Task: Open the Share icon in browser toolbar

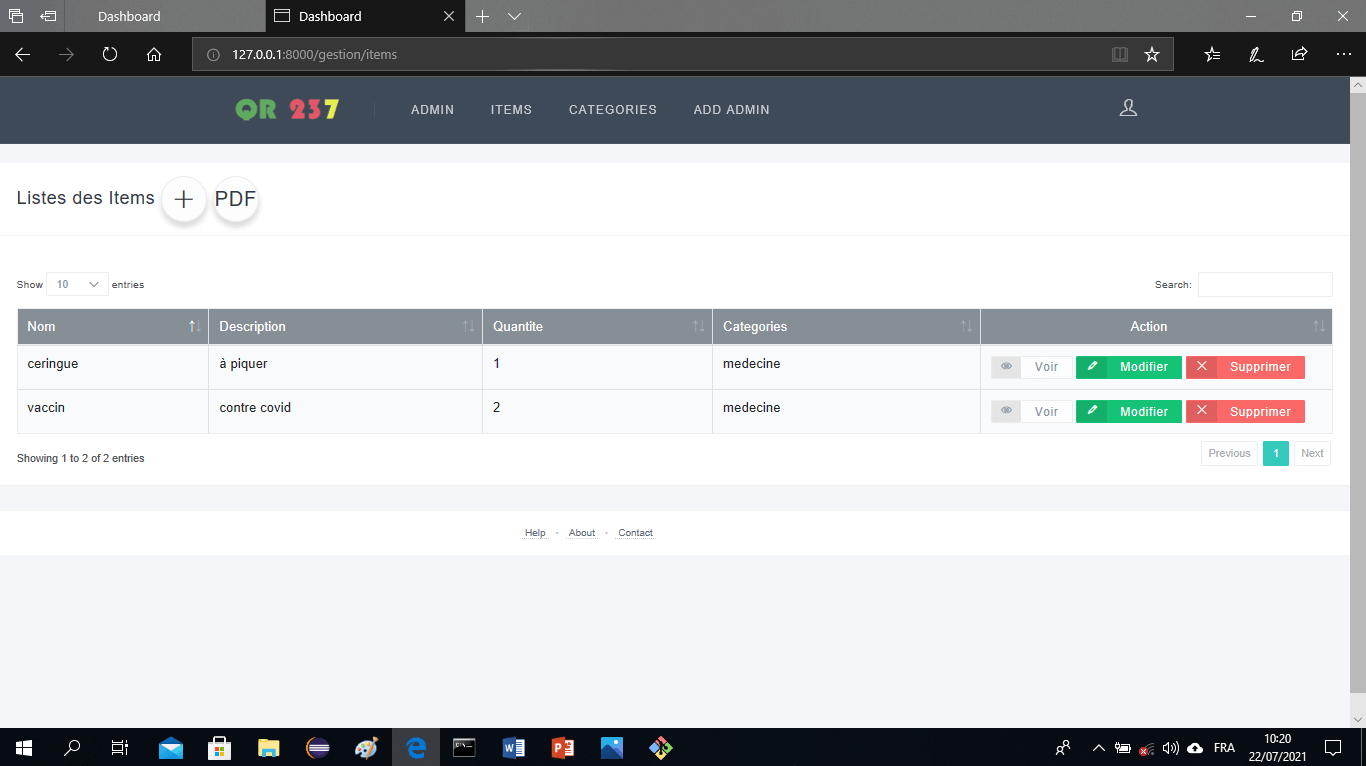Action: point(1299,55)
